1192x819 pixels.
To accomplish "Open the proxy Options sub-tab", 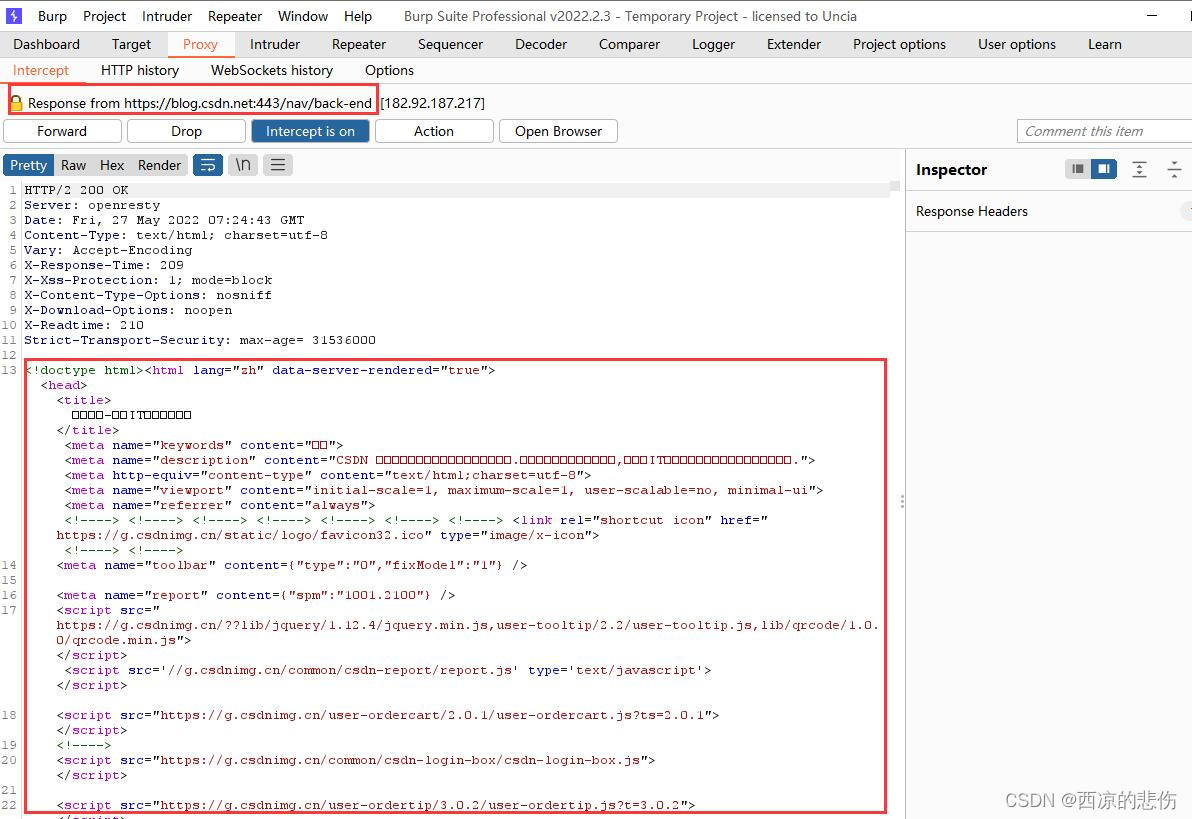I will click(389, 70).
